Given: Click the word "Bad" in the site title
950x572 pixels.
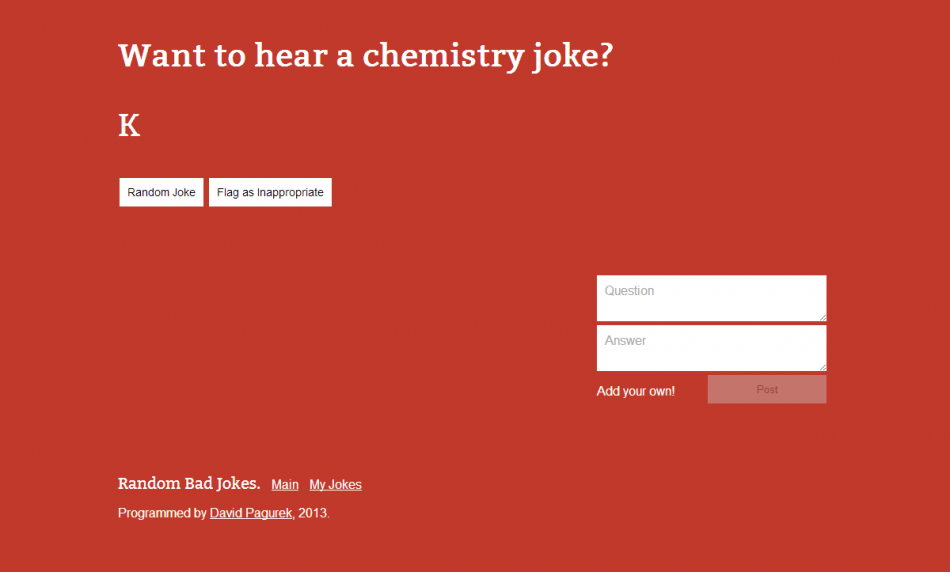Looking at the screenshot, I should coord(199,484).
